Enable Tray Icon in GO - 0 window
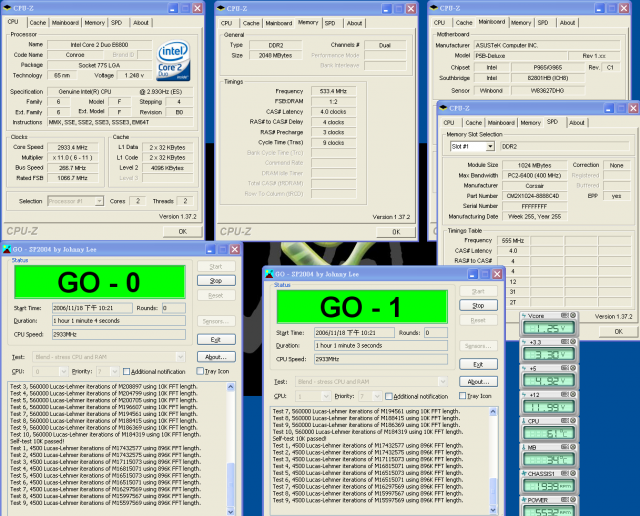The width and height of the screenshot is (640, 516). tap(200, 371)
